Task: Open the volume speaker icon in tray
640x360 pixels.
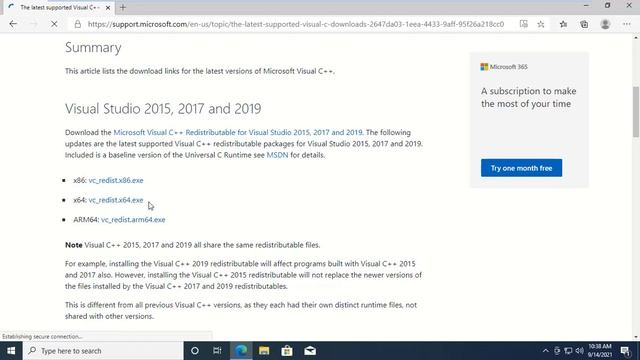Action: [x=579, y=351]
